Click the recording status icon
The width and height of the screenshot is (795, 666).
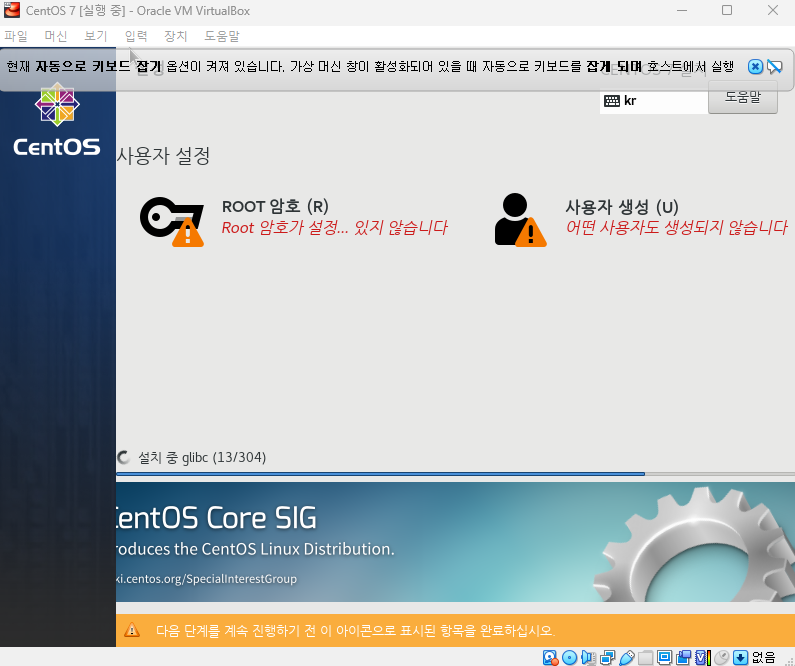[683, 658]
